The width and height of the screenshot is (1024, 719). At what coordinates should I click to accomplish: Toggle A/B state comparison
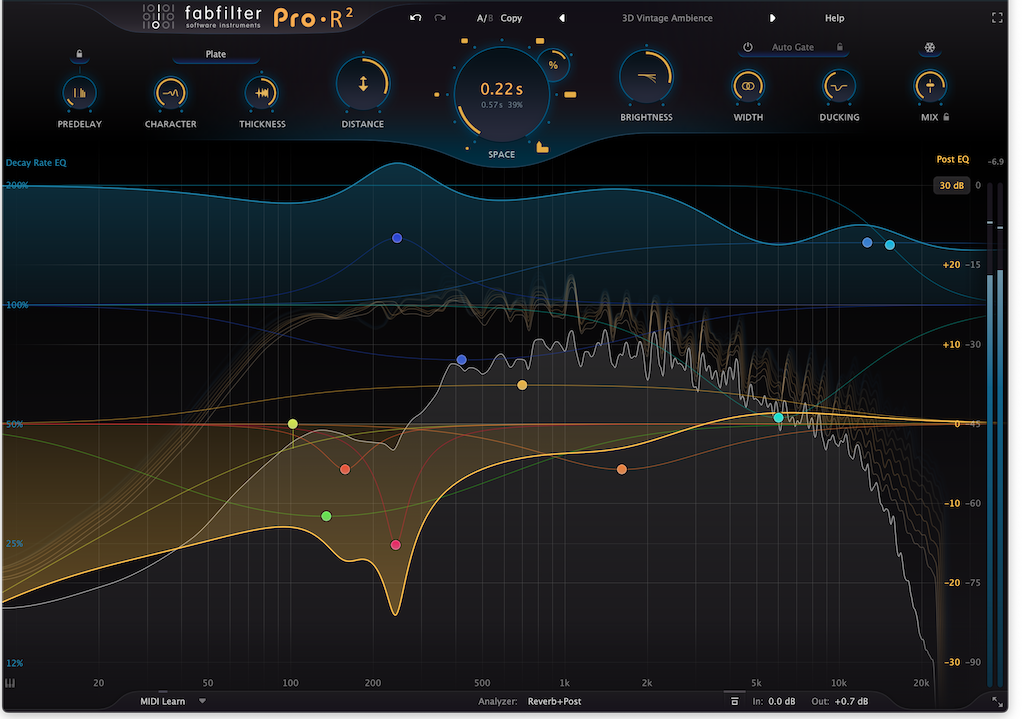(485, 18)
